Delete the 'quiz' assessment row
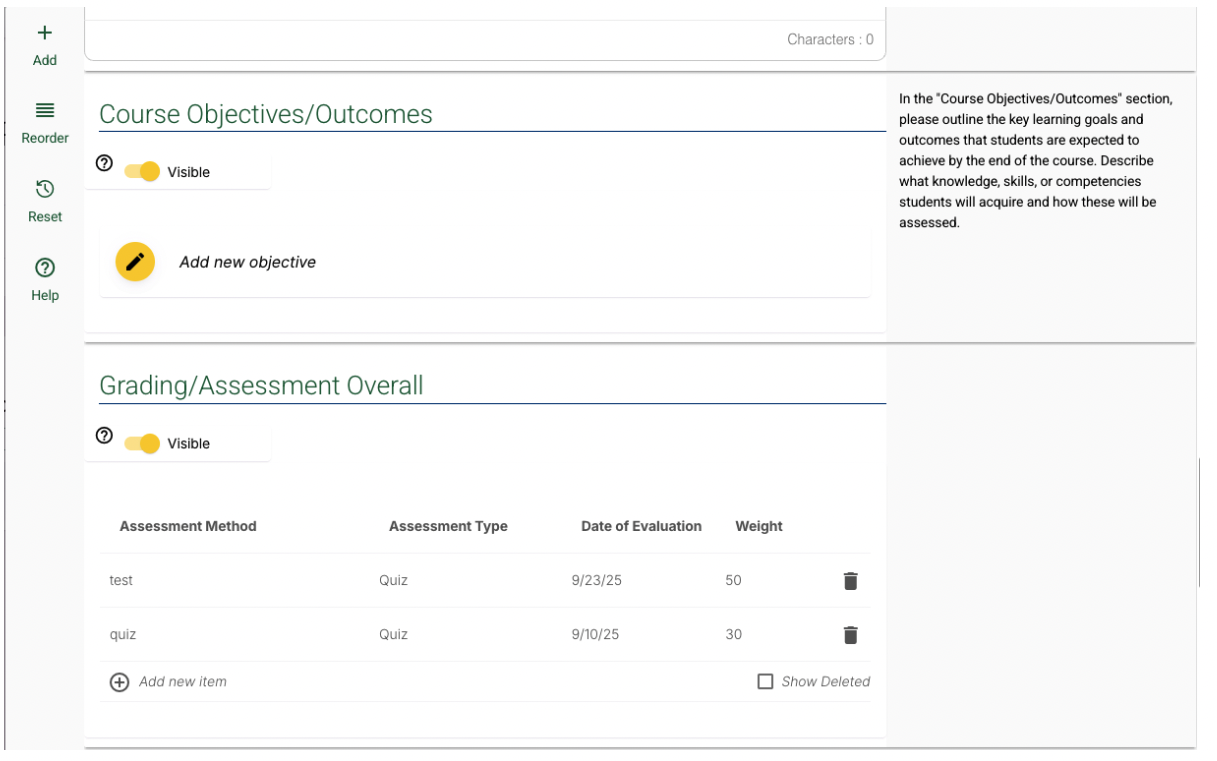1217x761 pixels. 850,635
